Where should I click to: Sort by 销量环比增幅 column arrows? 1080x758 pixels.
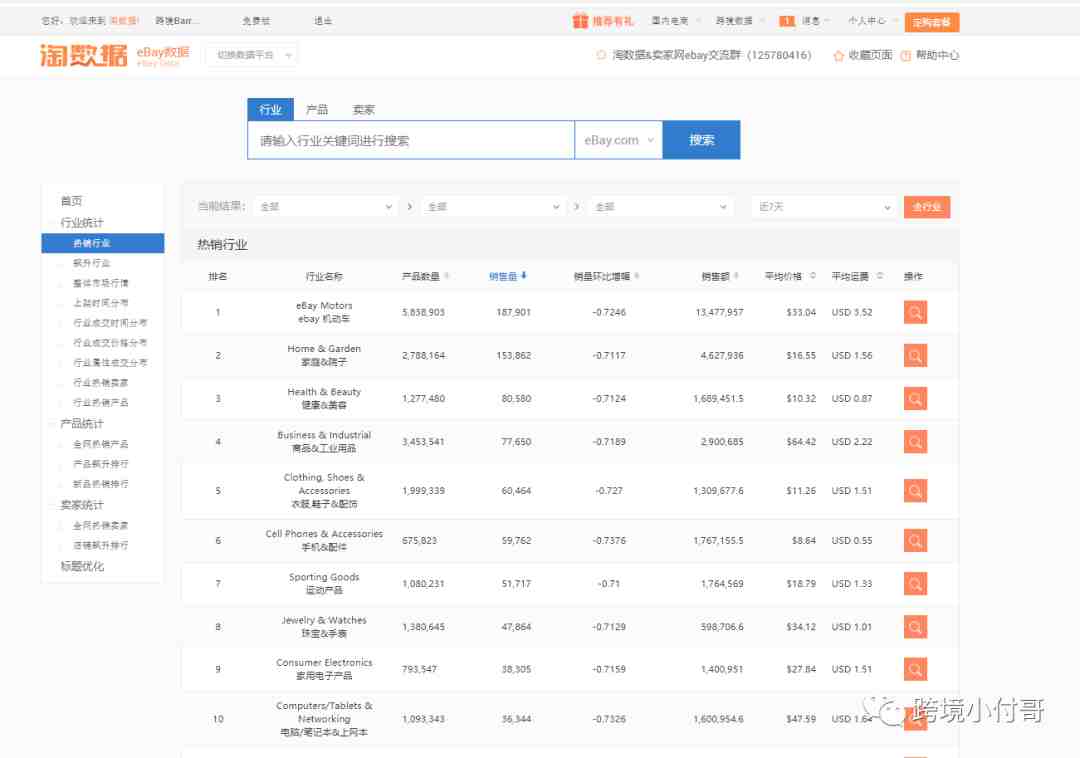pos(636,276)
